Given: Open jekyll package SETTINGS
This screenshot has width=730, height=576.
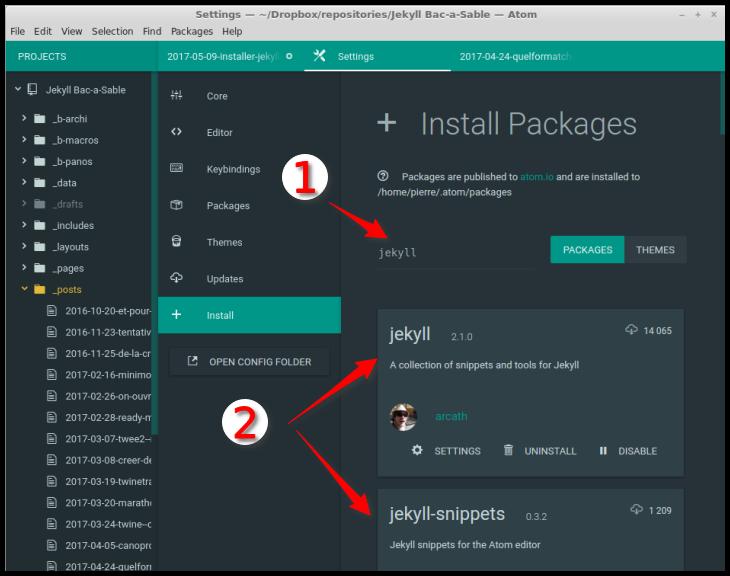Looking at the screenshot, I should coord(446,450).
